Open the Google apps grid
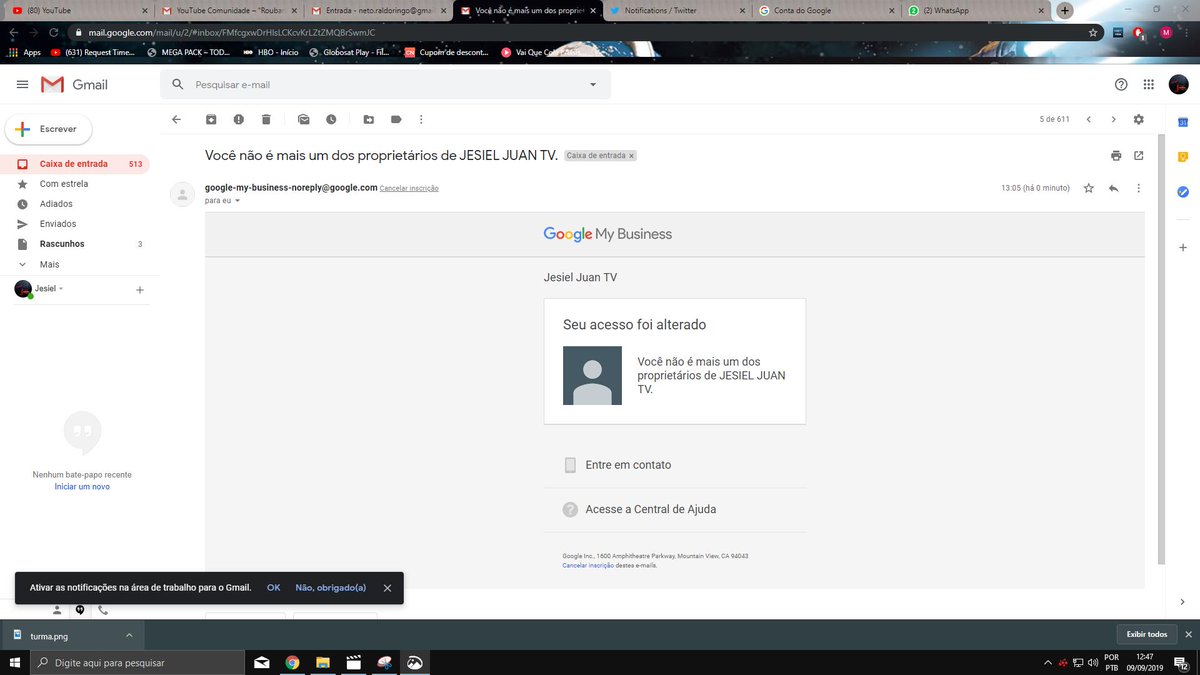Image resolution: width=1200 pixels, height=675 pixels. click(x=1149, y=85)
